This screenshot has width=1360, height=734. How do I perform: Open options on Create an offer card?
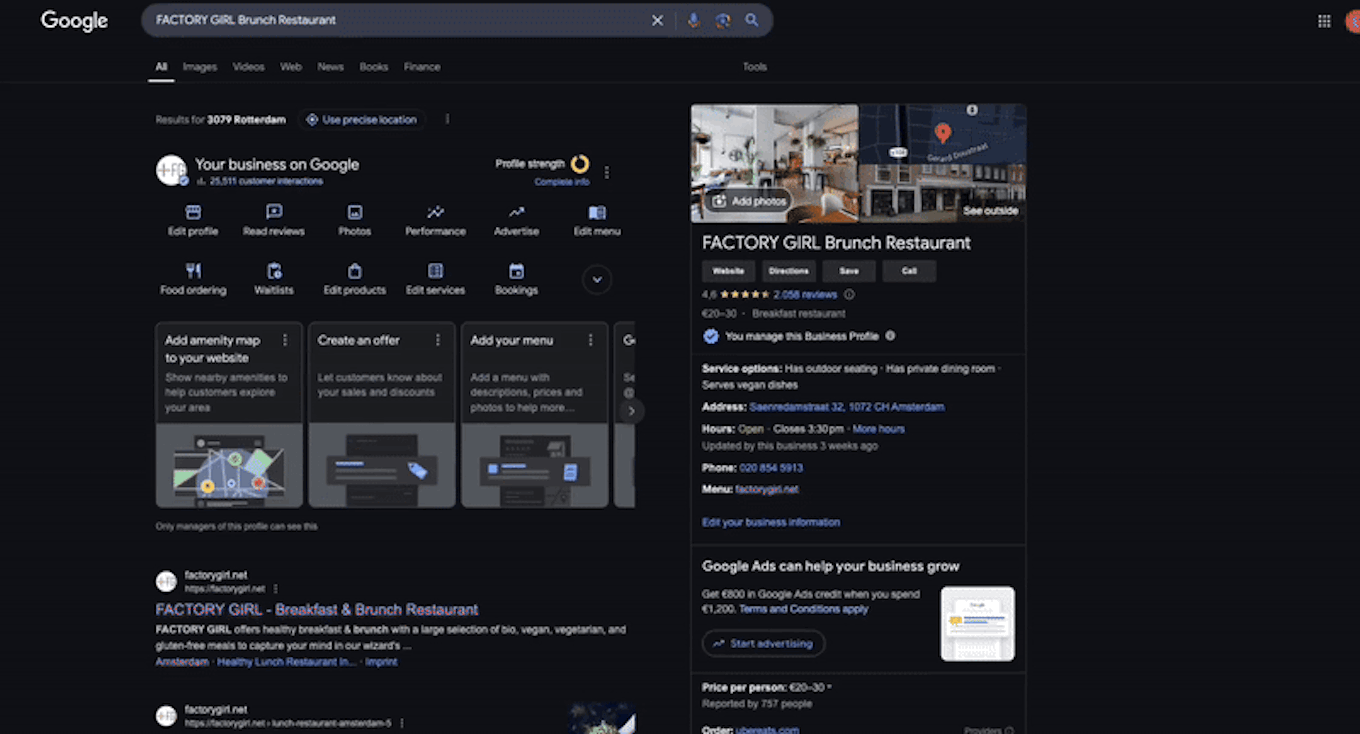tap(438, 340)
